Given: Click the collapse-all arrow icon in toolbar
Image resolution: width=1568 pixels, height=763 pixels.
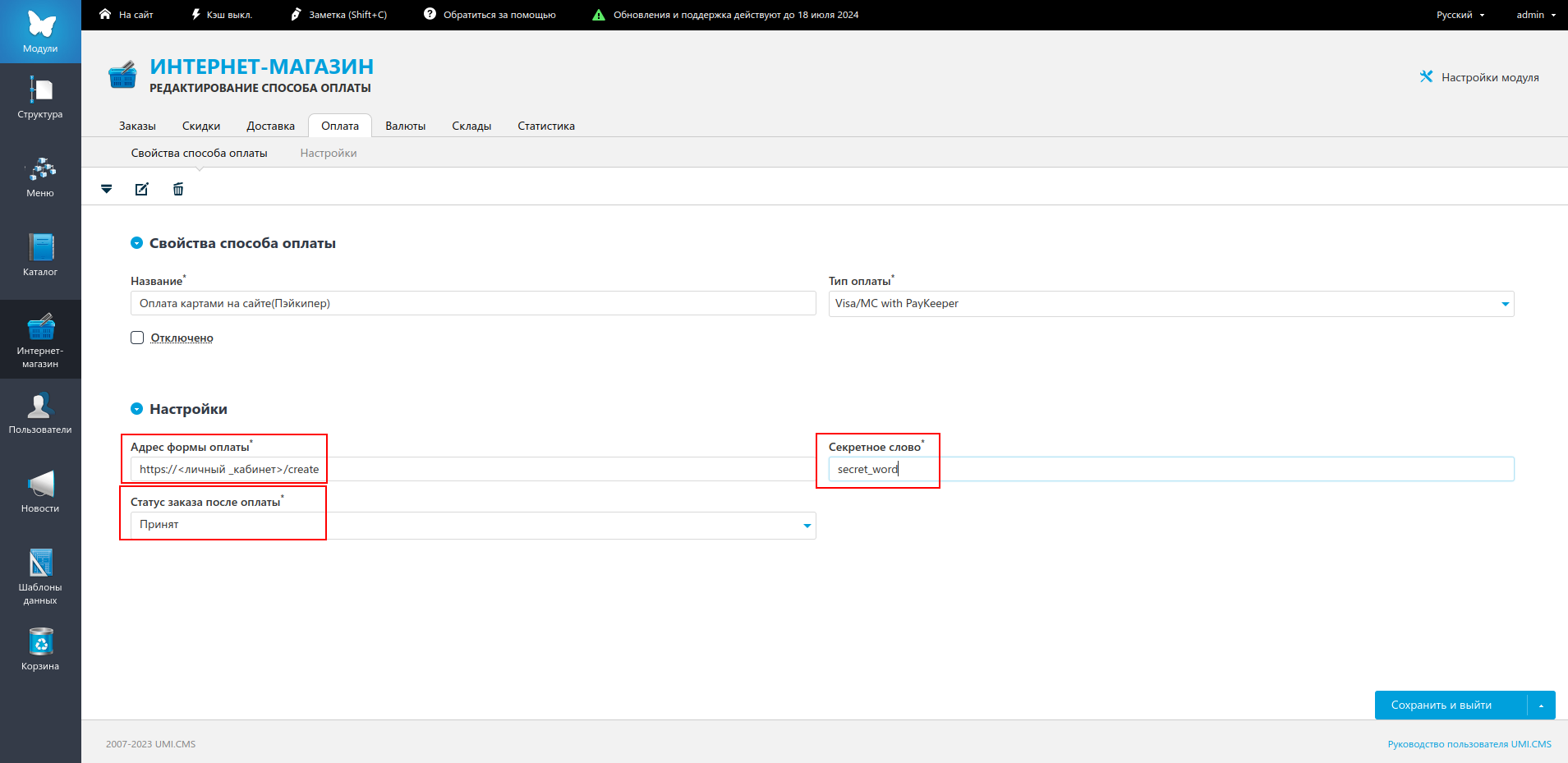Looking at the screenshot, I should pos(106,190).
